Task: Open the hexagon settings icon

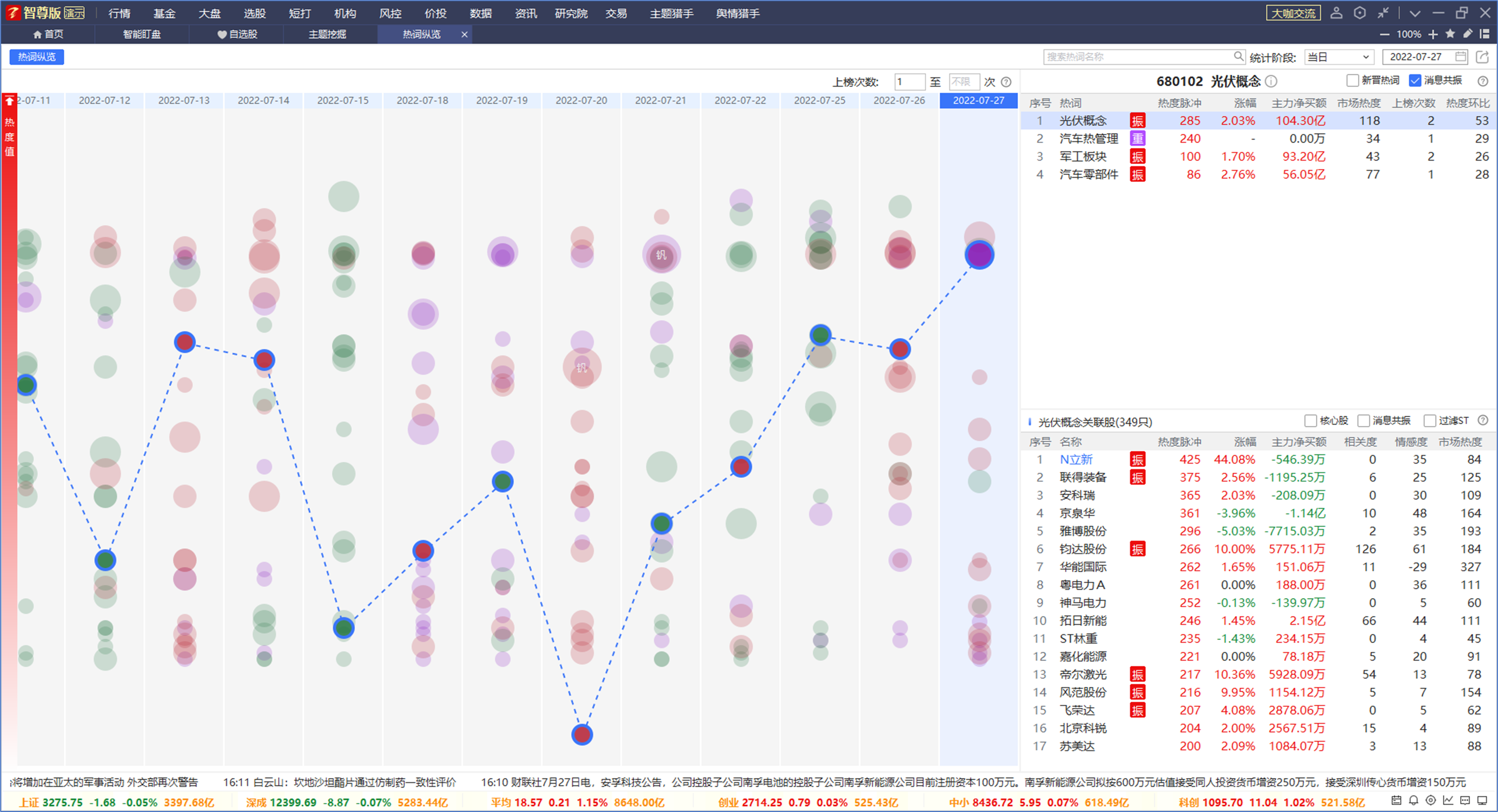Action: [x=1359, y=13]
